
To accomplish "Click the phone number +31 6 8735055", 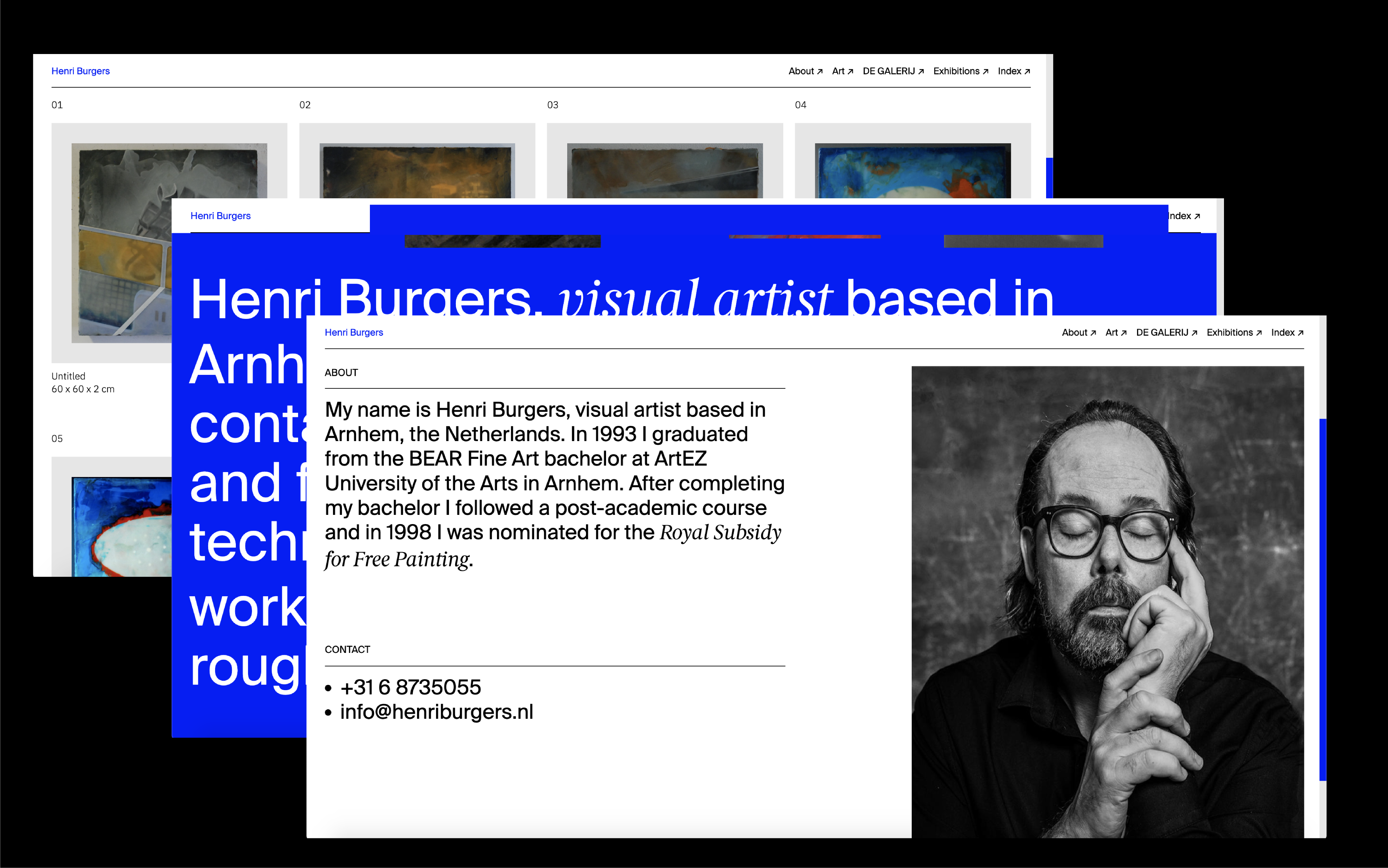I will point(410,687).
